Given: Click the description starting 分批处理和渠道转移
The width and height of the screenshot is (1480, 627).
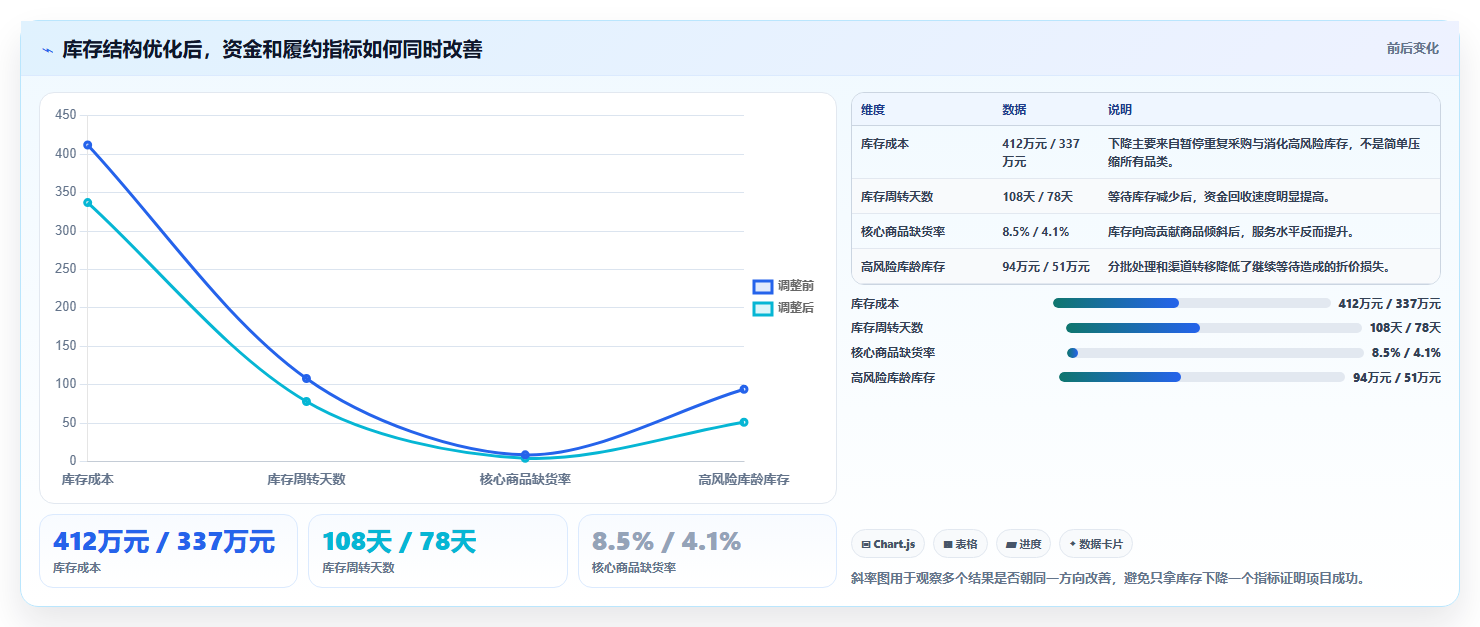Looking at the screenshot, I should click(1249, 267).
